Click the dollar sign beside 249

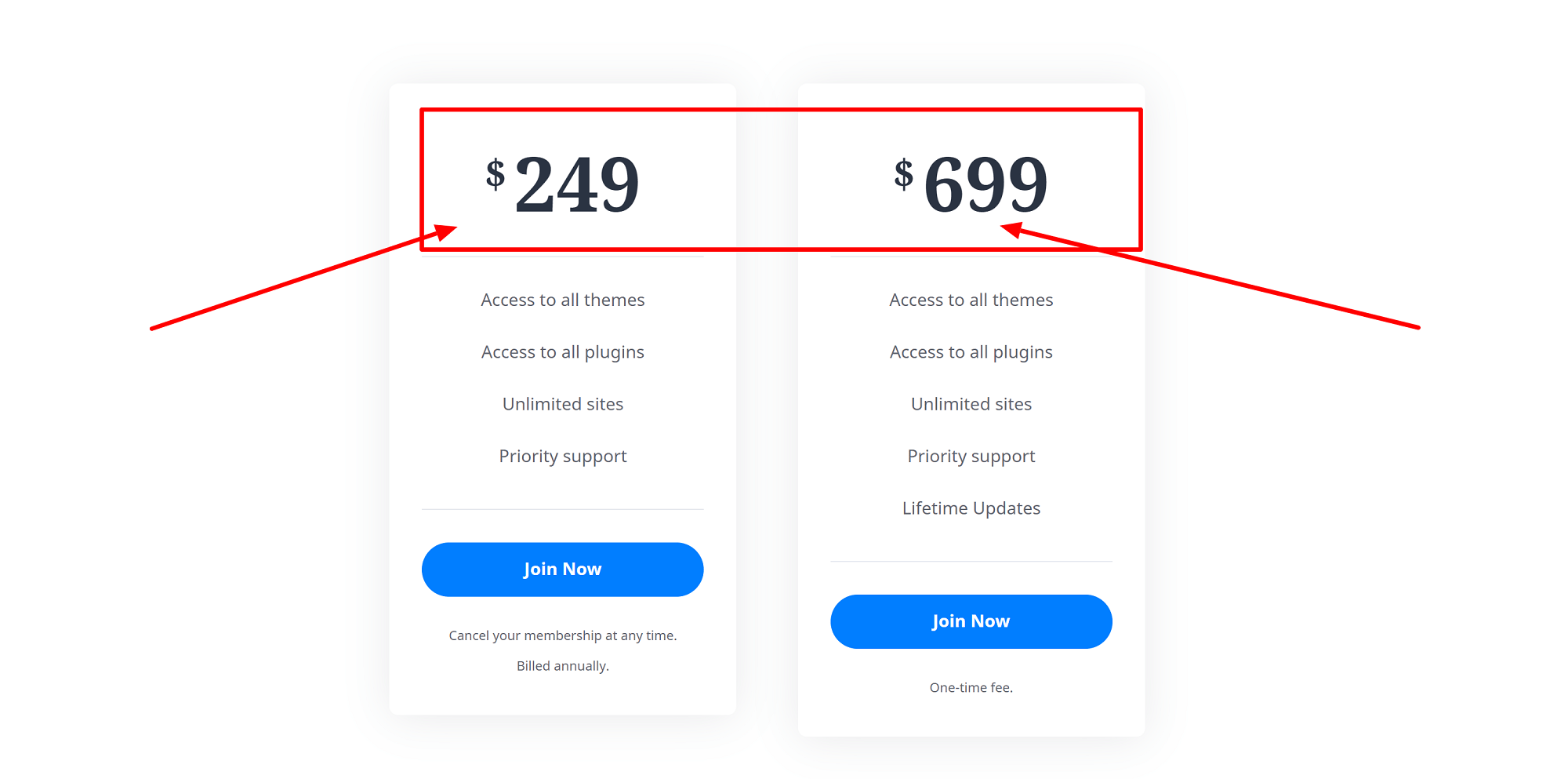pyautogui.click(x=495, y=174)
